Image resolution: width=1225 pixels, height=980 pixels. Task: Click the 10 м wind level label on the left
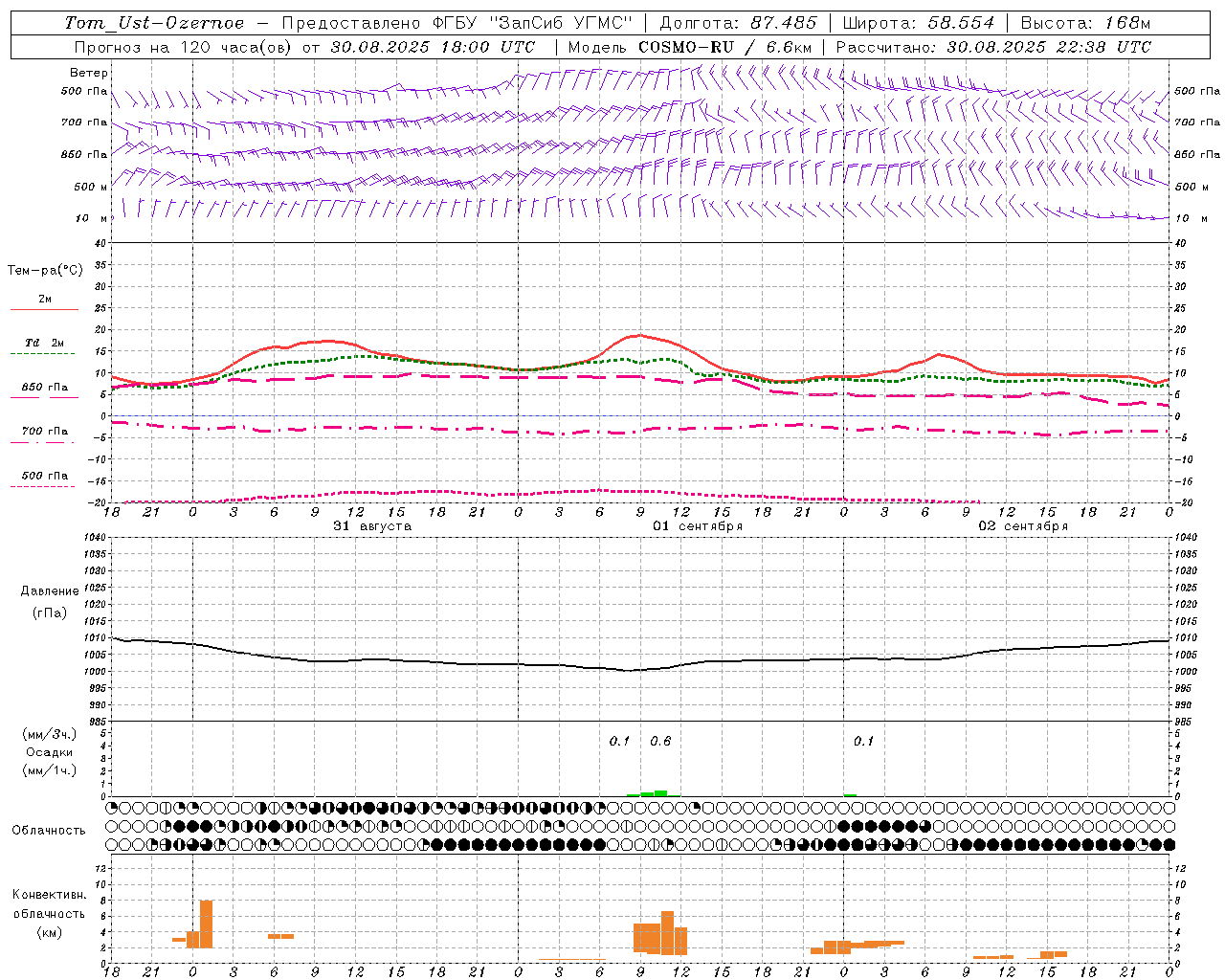91,218
